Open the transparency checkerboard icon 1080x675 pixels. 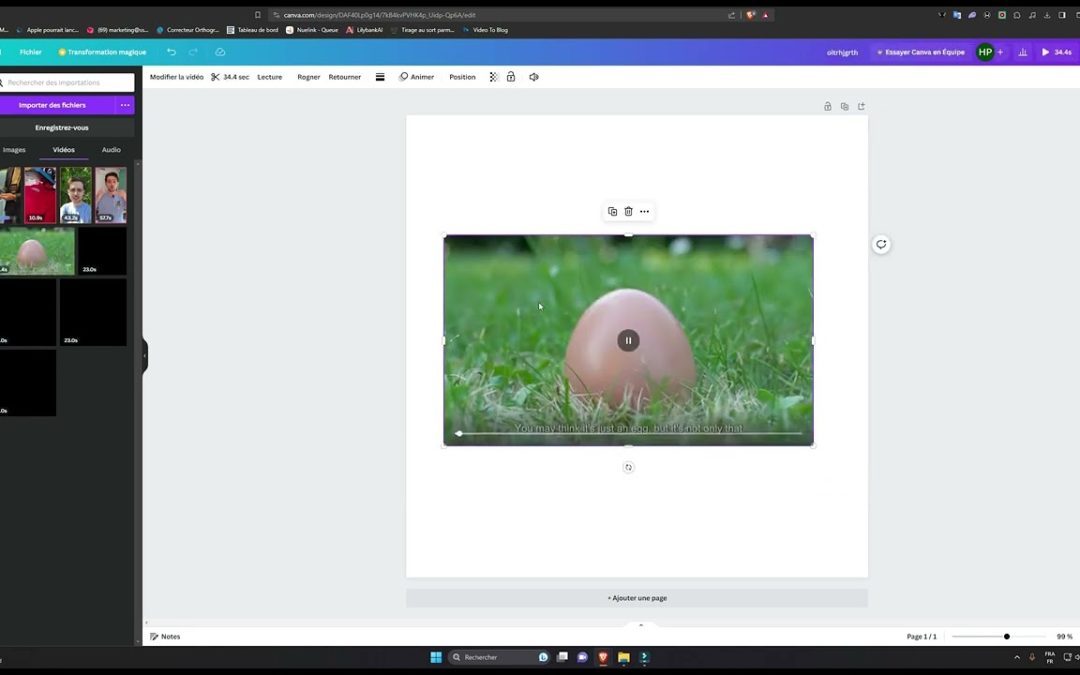(x=494, y=77)
